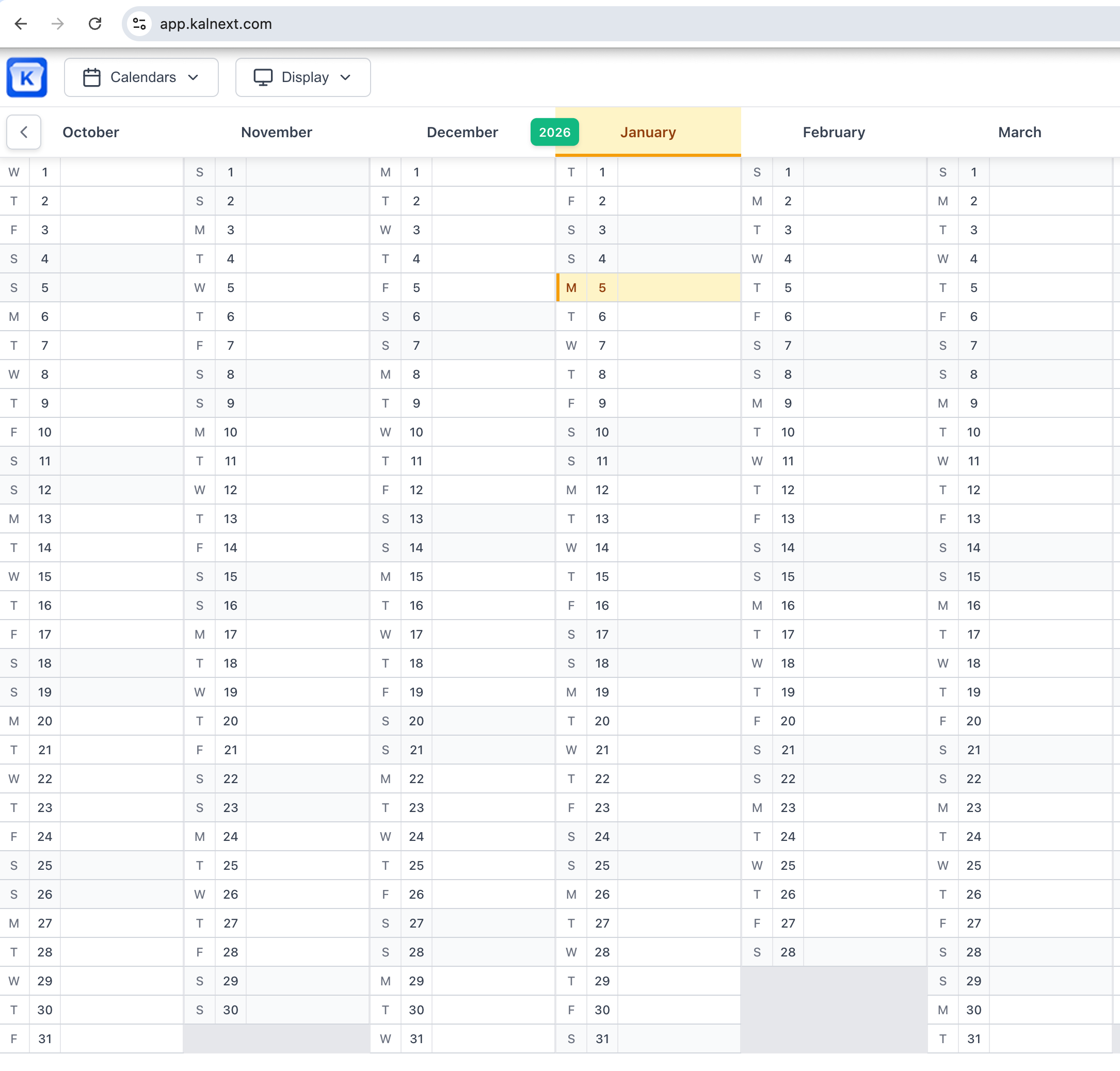Select the March month header
Viewport: 1120px width, 1071px height.
tap(1019, 132)
